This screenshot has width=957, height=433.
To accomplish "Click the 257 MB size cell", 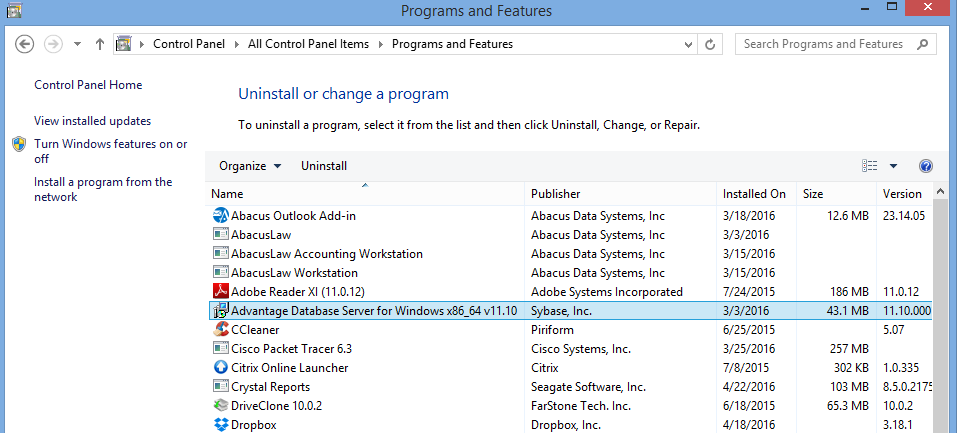I will pyautogui.click(x=847, y=349).
